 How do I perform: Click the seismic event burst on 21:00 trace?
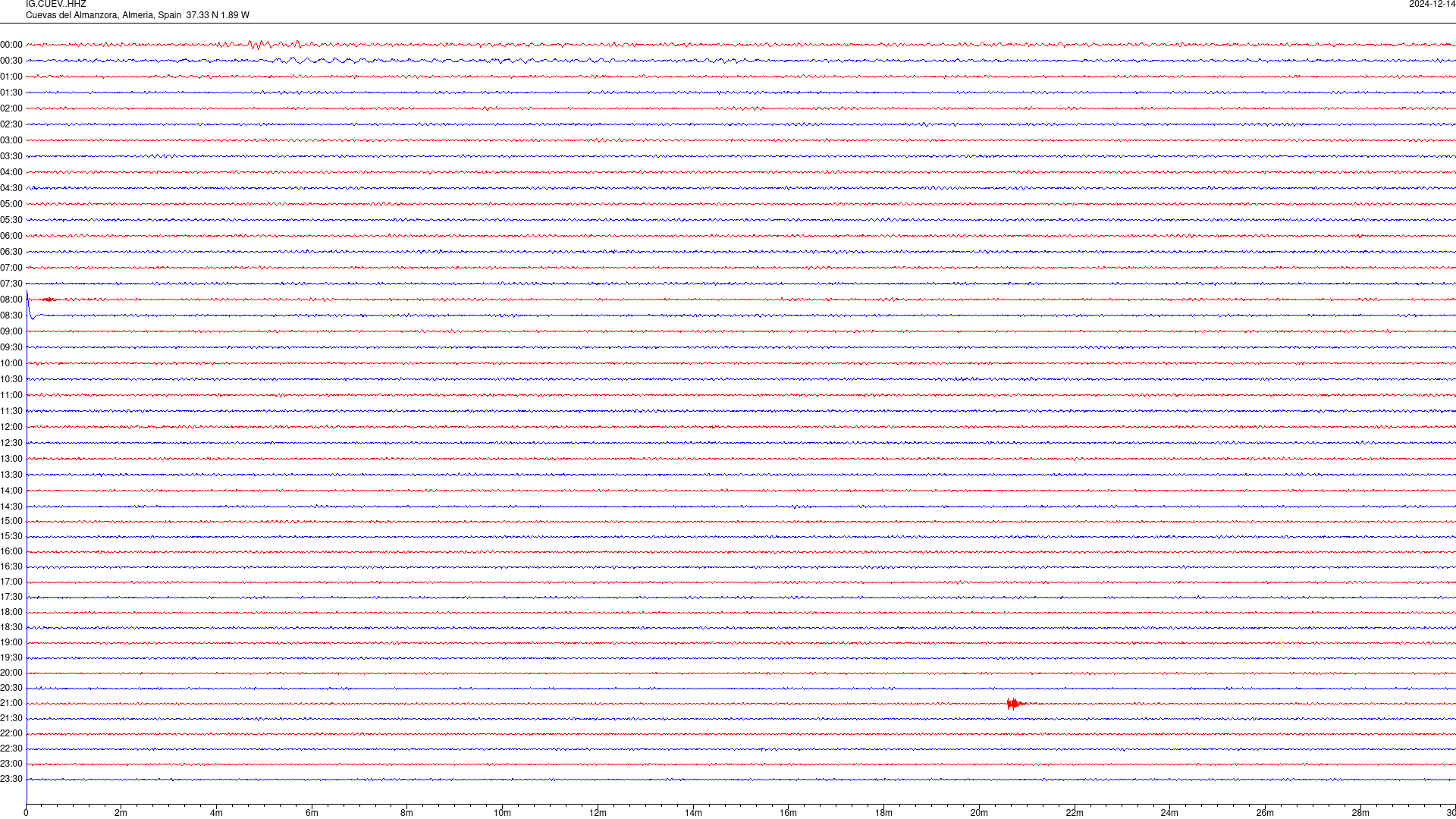click(x=1016, y=704)
